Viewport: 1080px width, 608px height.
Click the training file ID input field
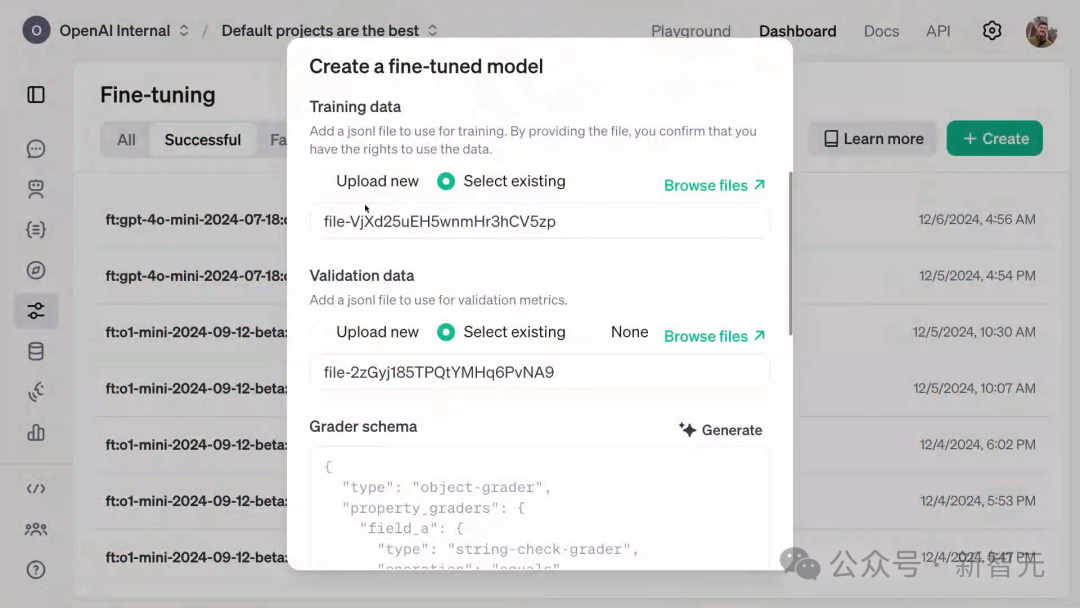539,221
